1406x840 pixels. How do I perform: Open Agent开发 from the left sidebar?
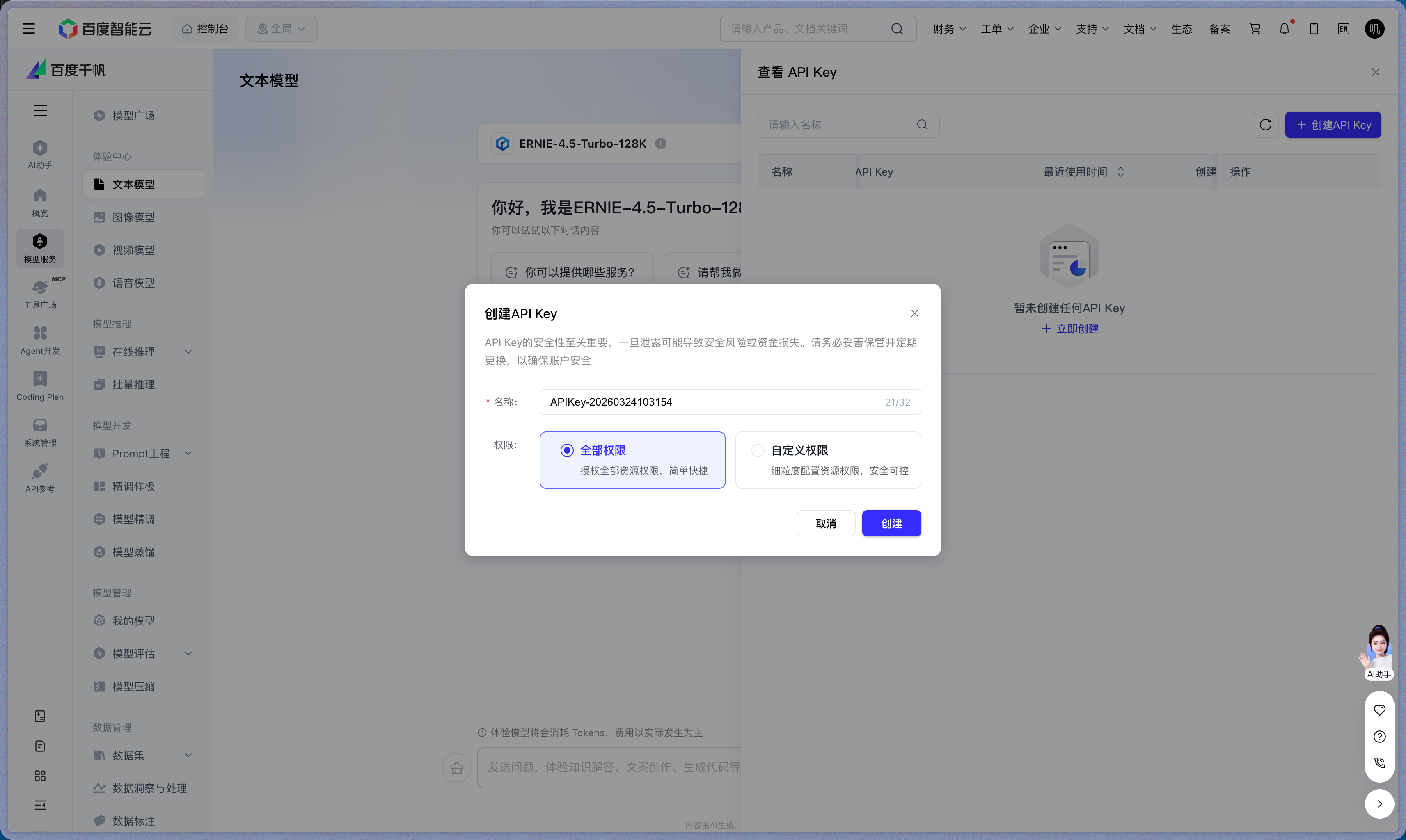40,340
